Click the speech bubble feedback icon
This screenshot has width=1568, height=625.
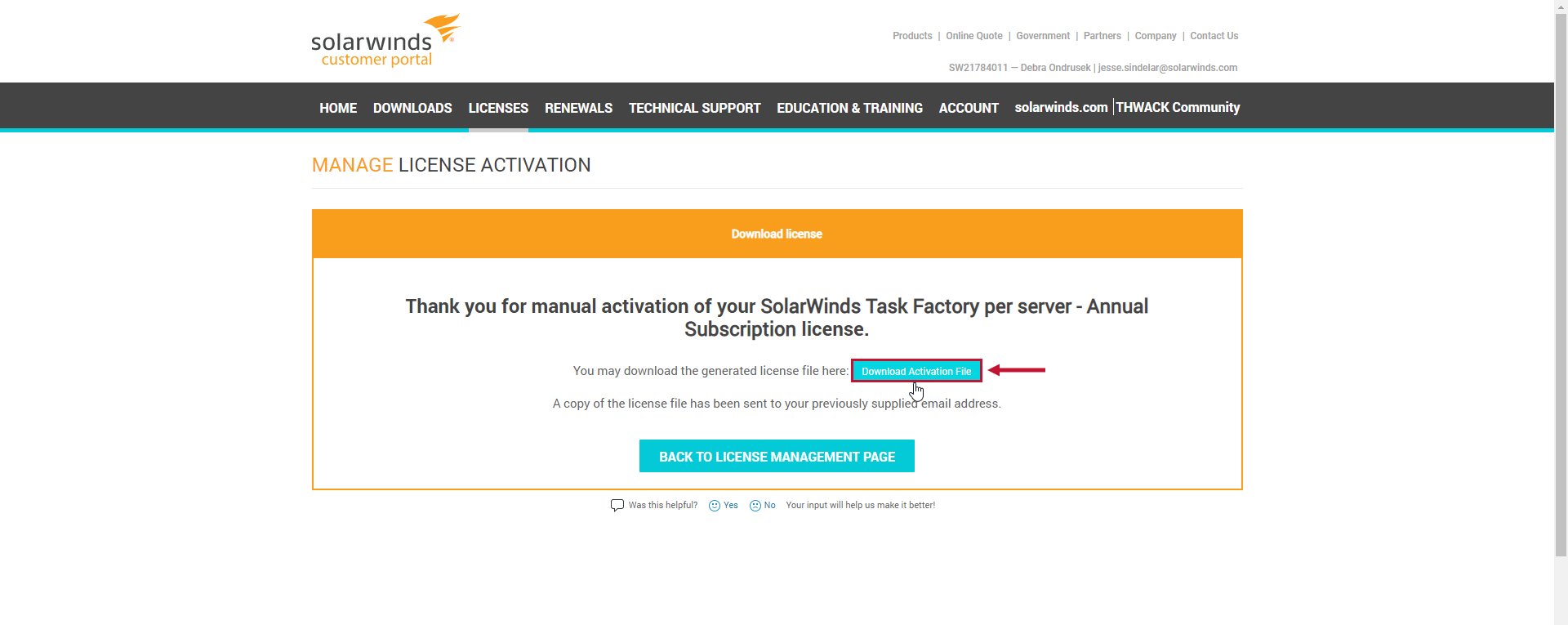pos(617,506)
